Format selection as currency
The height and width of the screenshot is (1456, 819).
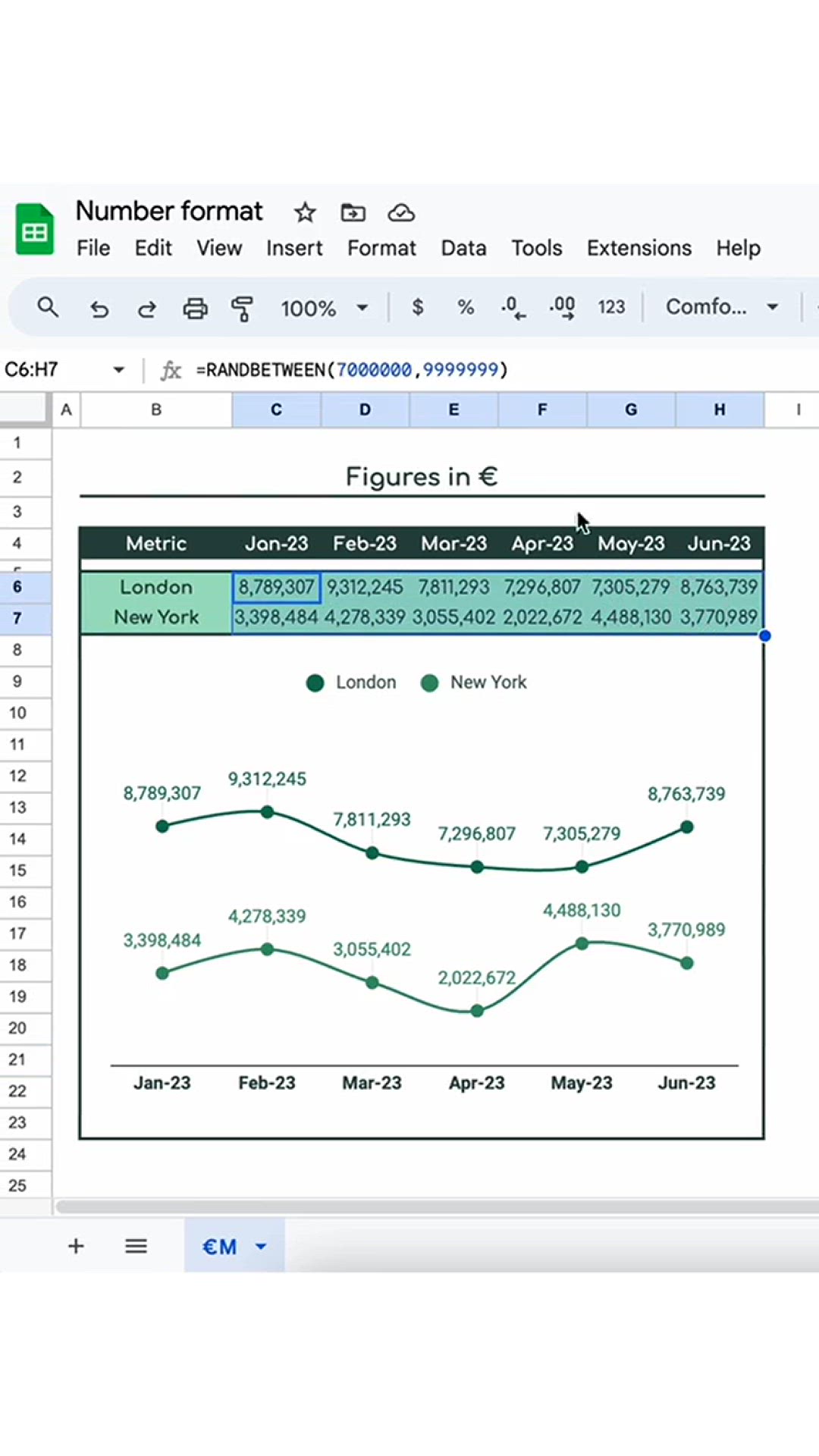(x=417, y=307)
